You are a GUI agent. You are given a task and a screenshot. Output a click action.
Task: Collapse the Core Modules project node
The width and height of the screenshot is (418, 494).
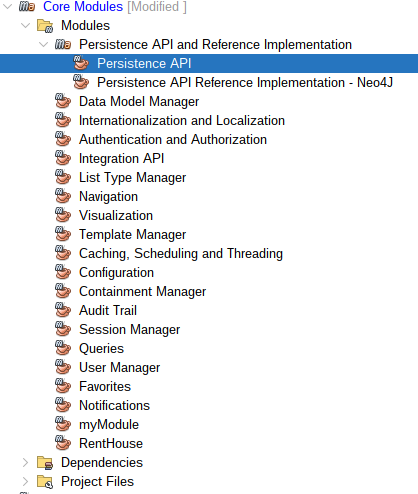click(7, 6)
